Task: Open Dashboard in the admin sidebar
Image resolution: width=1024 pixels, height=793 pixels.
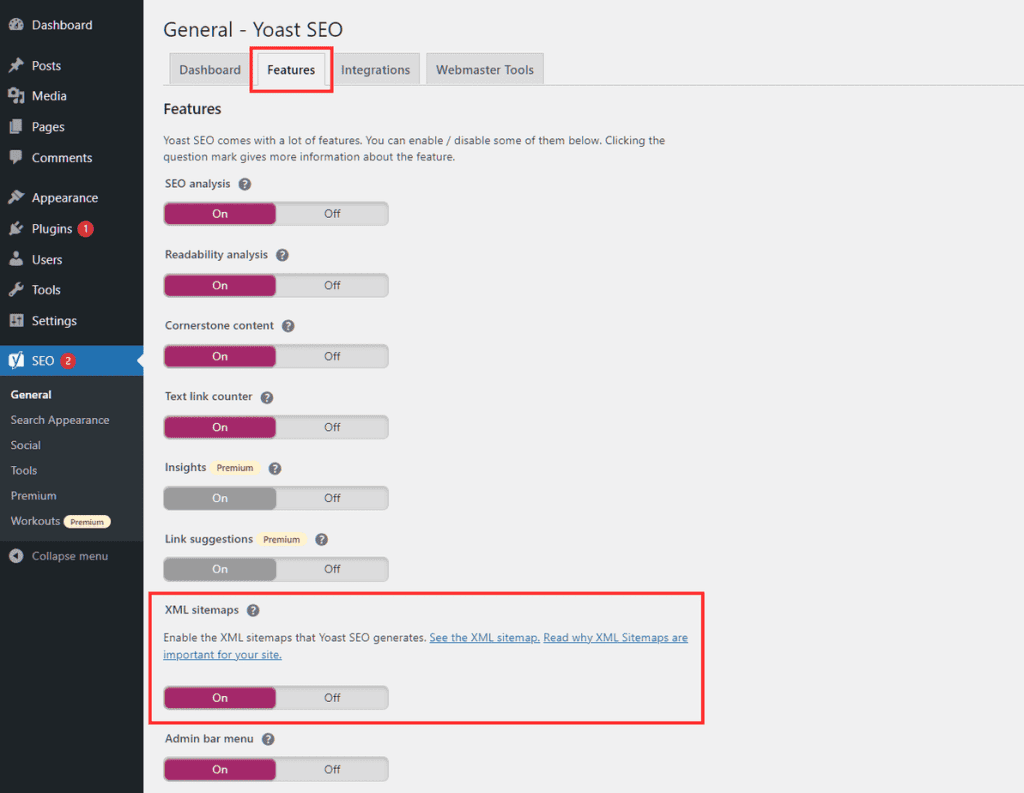Action: pyautogui.click(x=62, y=25)
